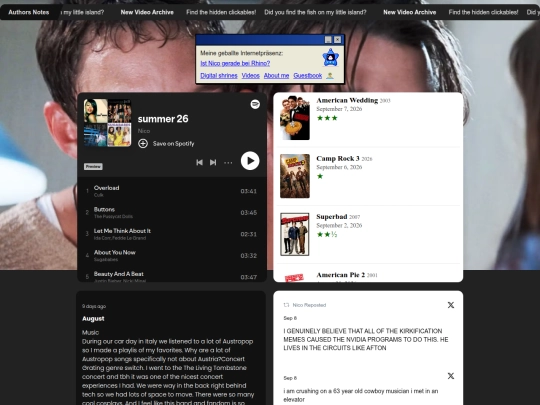Play the summer 26 playlist
The image size is (540, 405).
(x=250, y=160)
